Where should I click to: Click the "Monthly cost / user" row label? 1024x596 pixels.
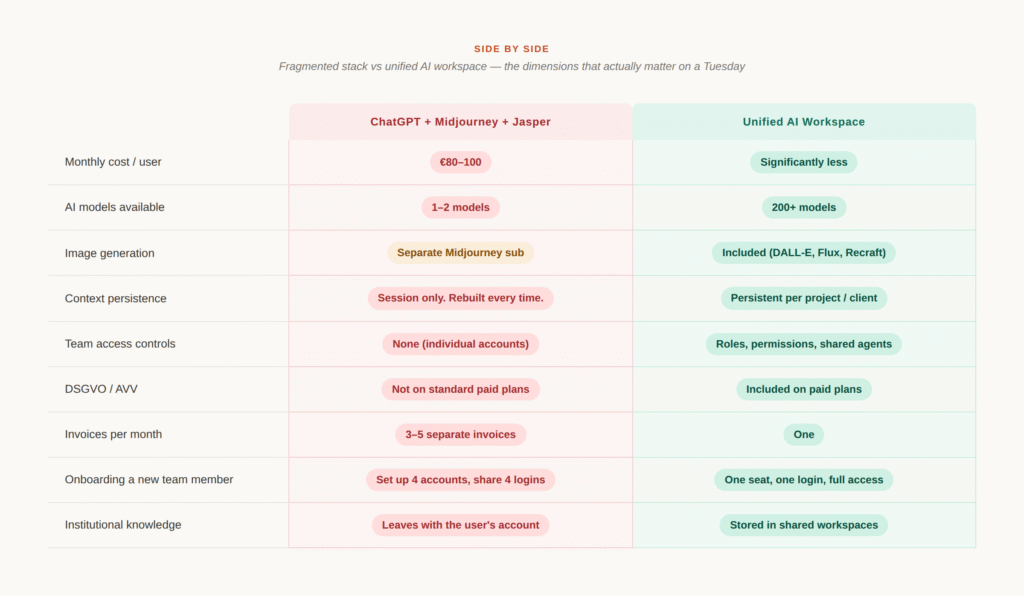point(112,162)
